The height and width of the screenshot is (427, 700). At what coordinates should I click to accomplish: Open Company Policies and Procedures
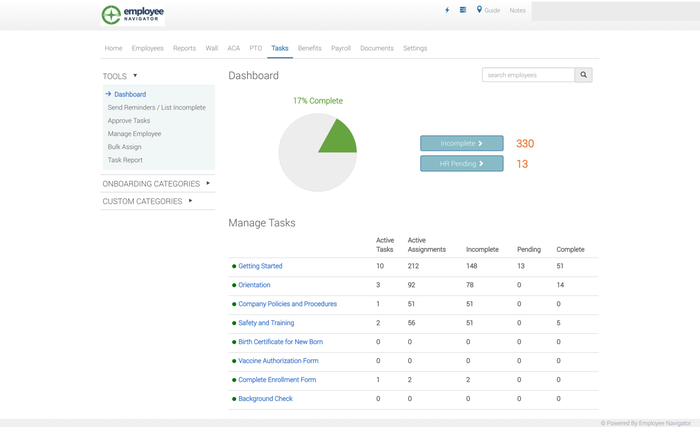(288, 304)
